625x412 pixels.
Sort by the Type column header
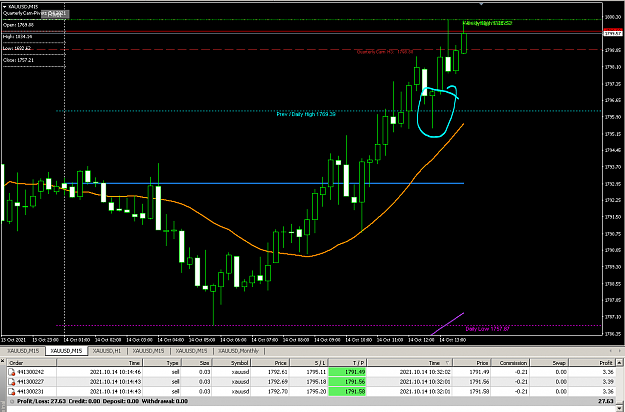point(163,363)
